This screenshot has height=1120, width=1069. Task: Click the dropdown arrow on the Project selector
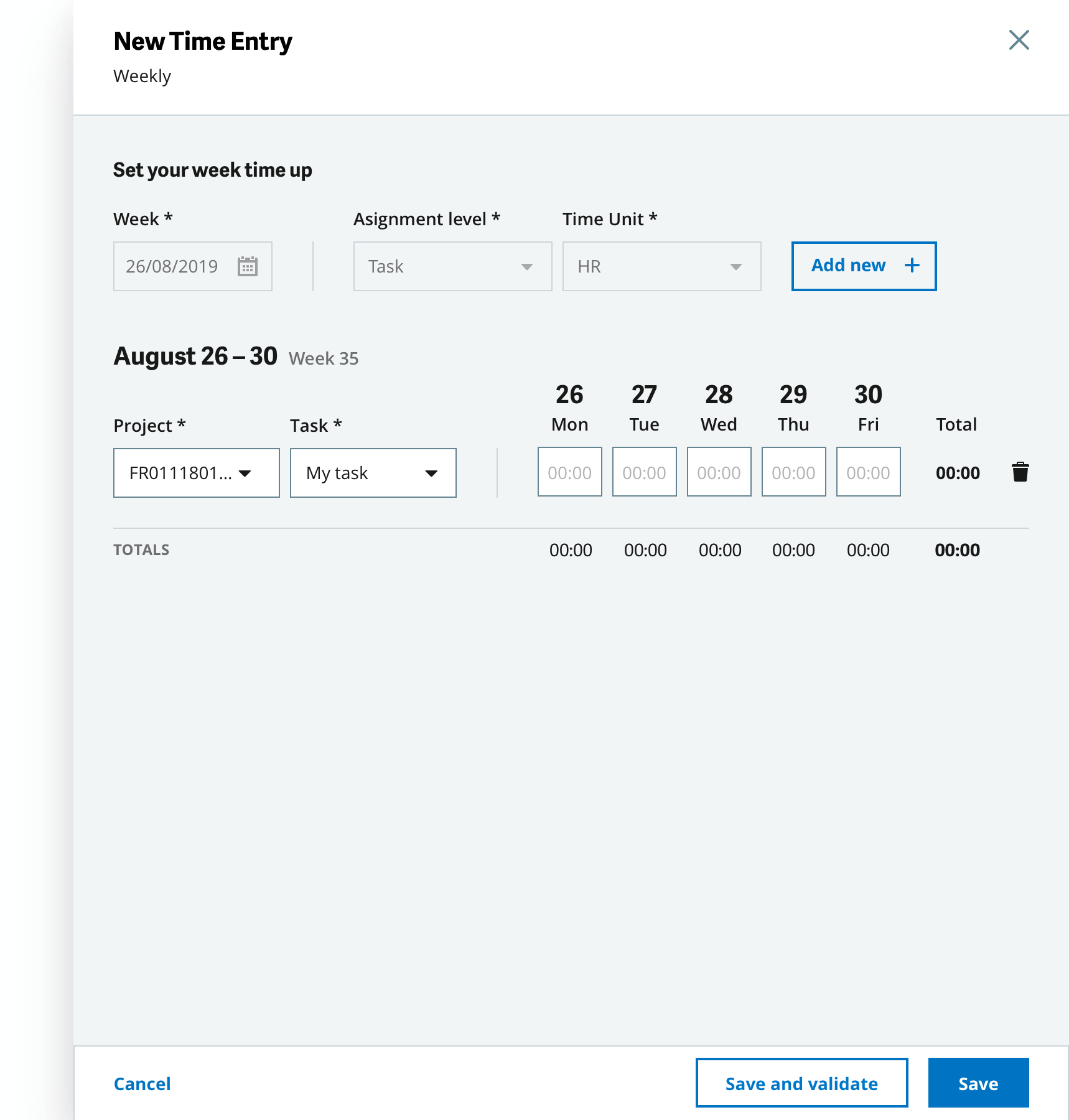click(248, 473)
